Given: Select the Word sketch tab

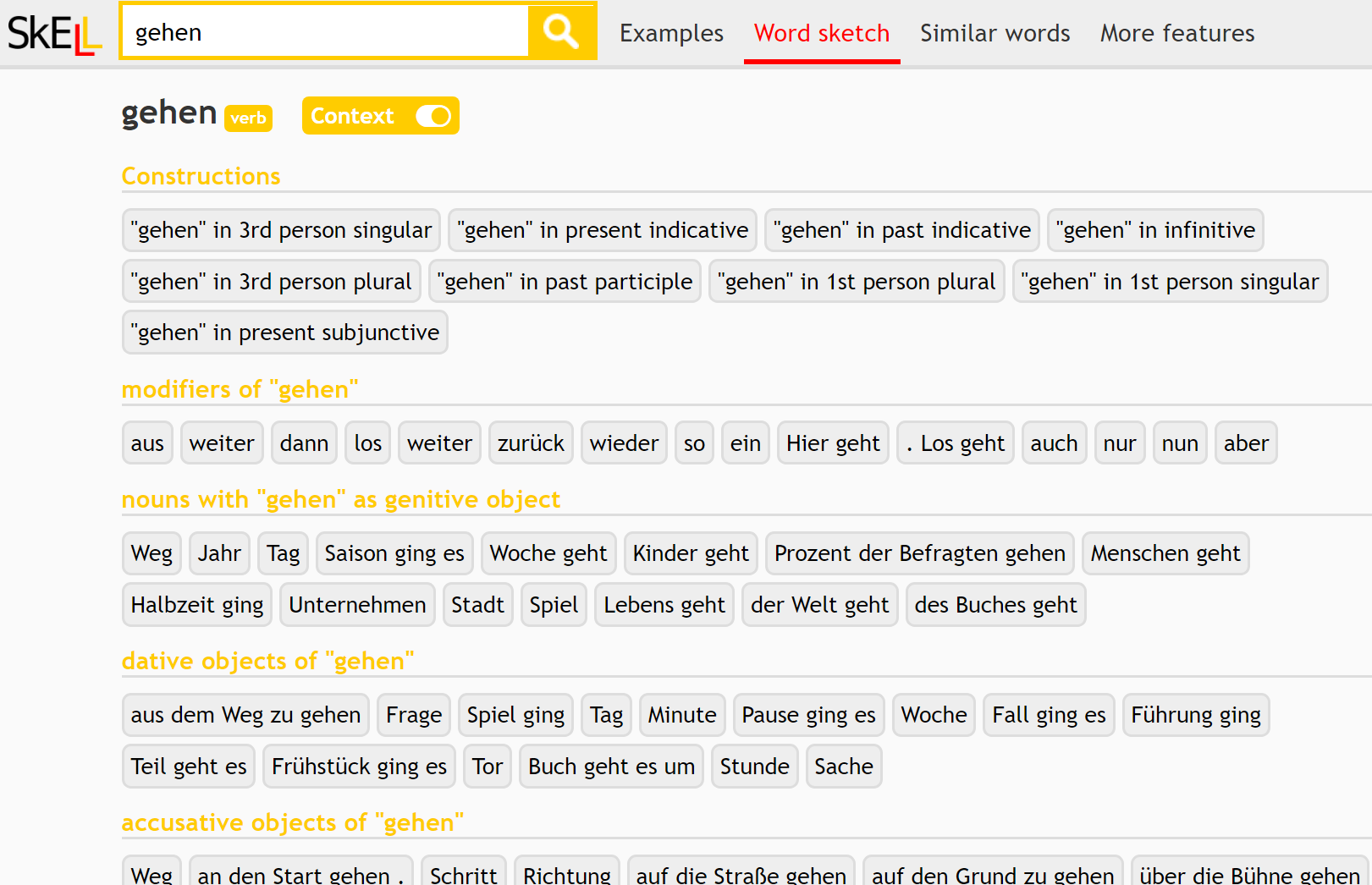Looking at the screenshot, I should [821, 33].
